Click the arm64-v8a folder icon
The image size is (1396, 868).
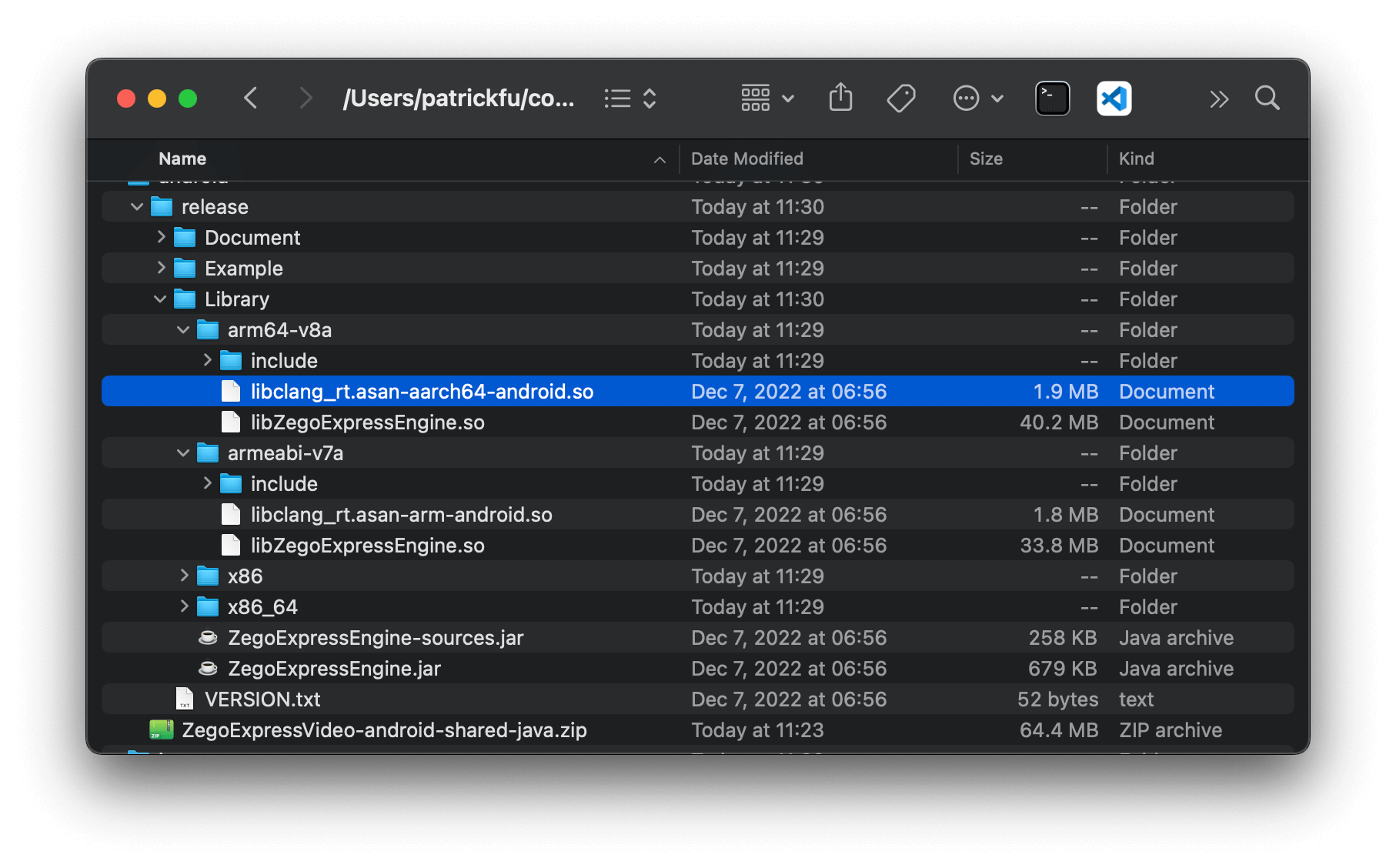tap(208, 330)
